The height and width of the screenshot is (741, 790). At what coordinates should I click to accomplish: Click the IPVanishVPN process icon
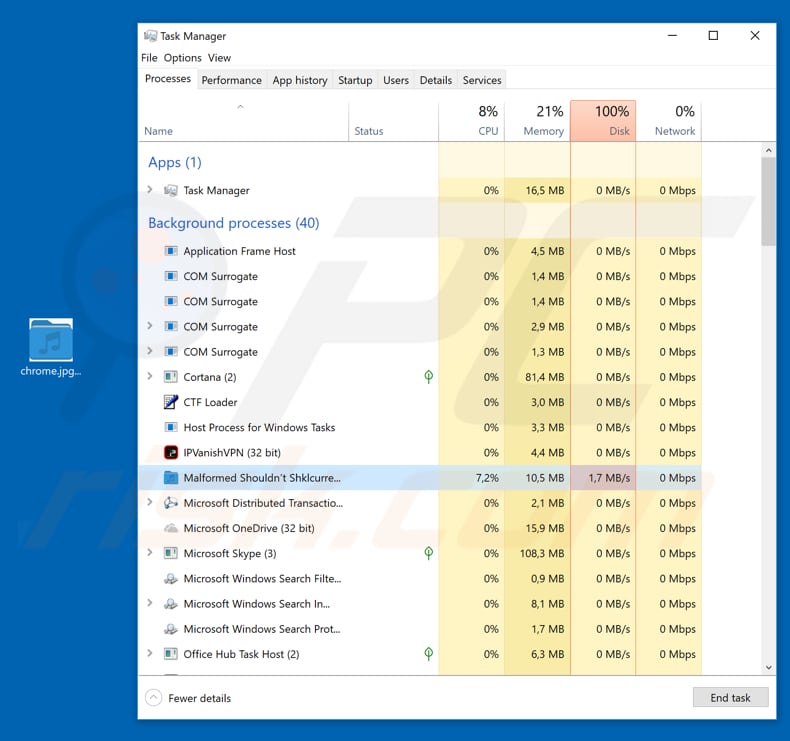coord(171,452)
